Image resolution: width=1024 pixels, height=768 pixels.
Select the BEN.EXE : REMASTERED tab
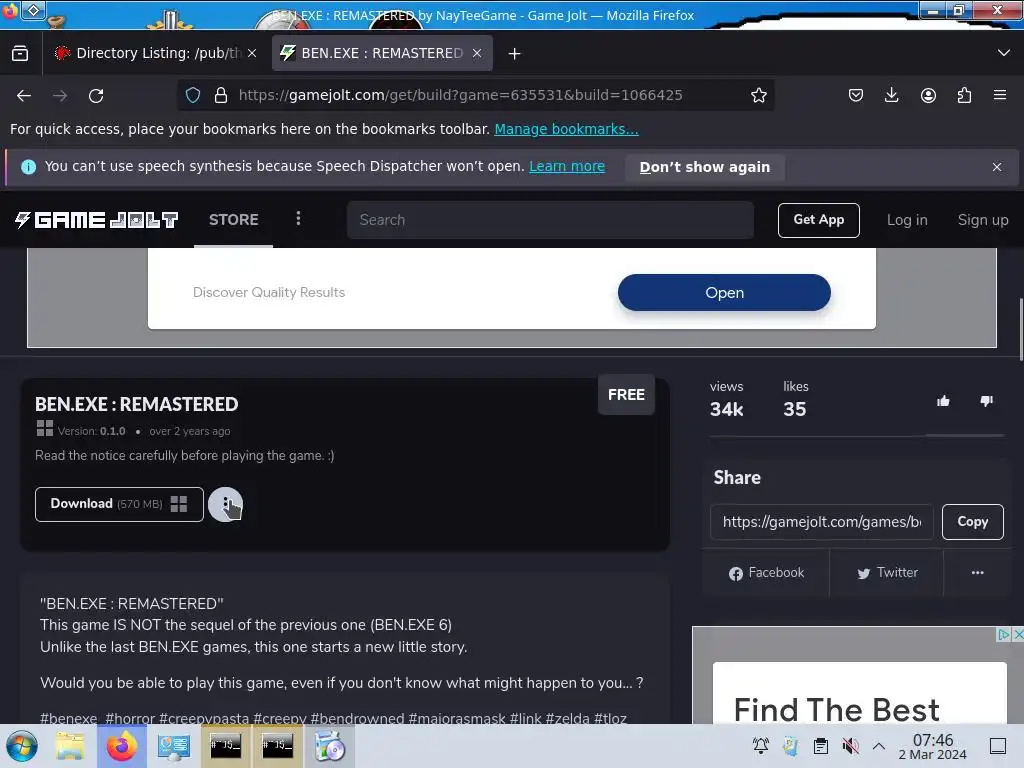(381, 53)
